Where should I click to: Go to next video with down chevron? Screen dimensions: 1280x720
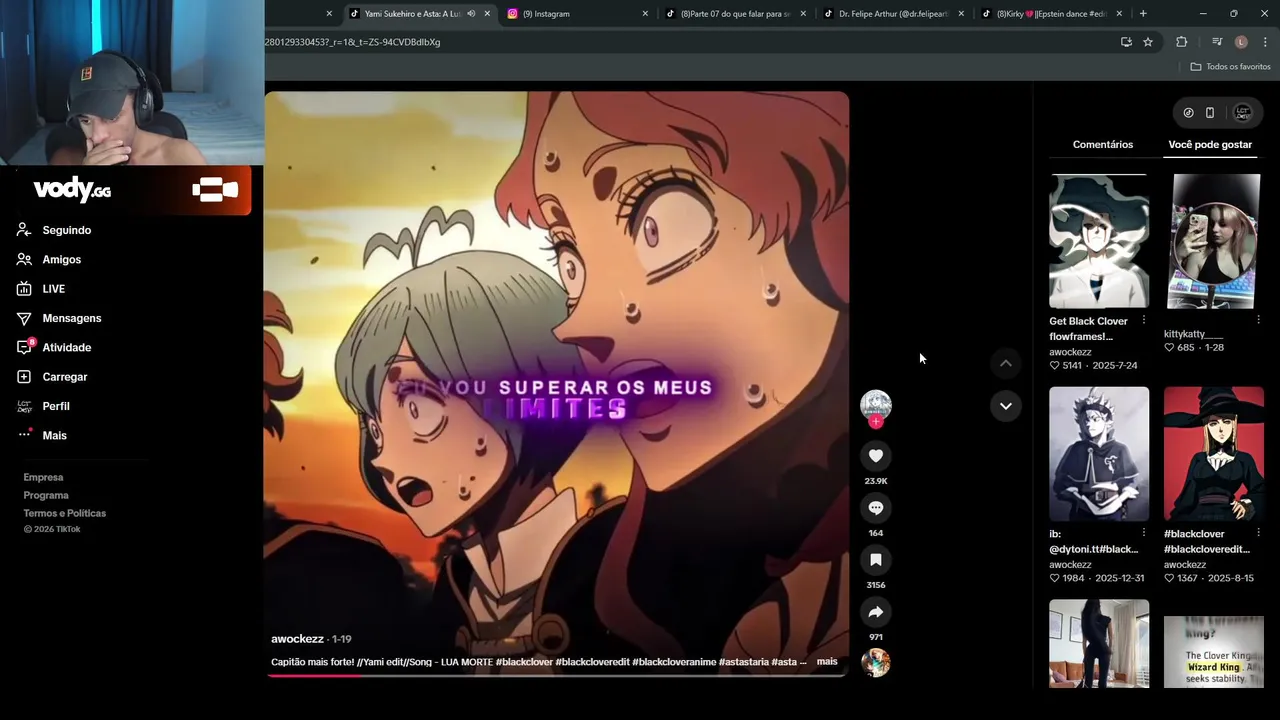[x=1005, y=406]
